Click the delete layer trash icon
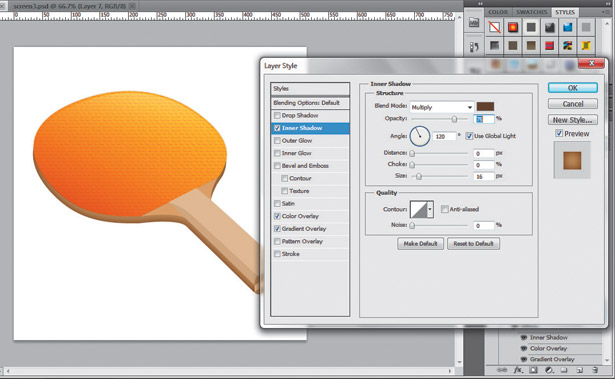Screen dimensions: 615x379 595,370
